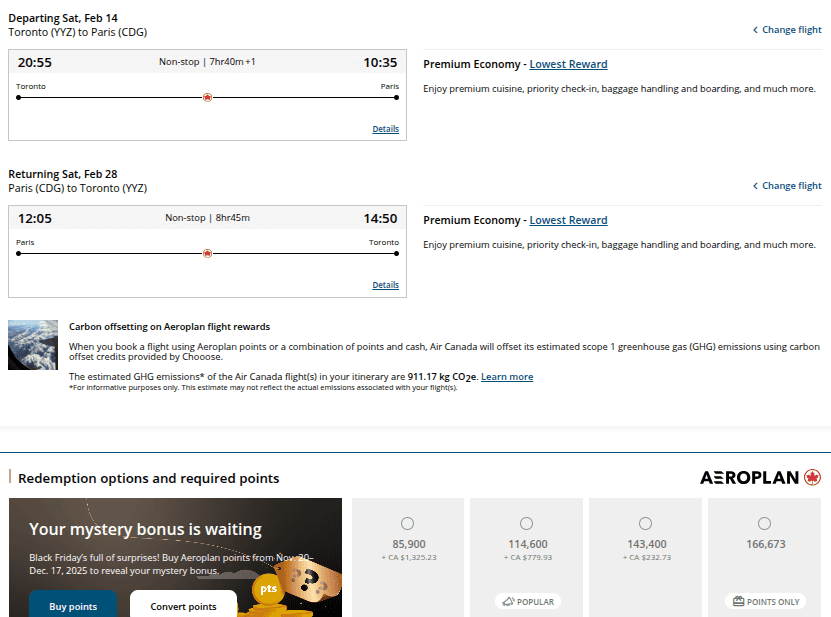The width and height of the screenshot is (831, 617).
Task: Click the Air Canada maple leaf on returning flight line
Action: tap(207, 253)
